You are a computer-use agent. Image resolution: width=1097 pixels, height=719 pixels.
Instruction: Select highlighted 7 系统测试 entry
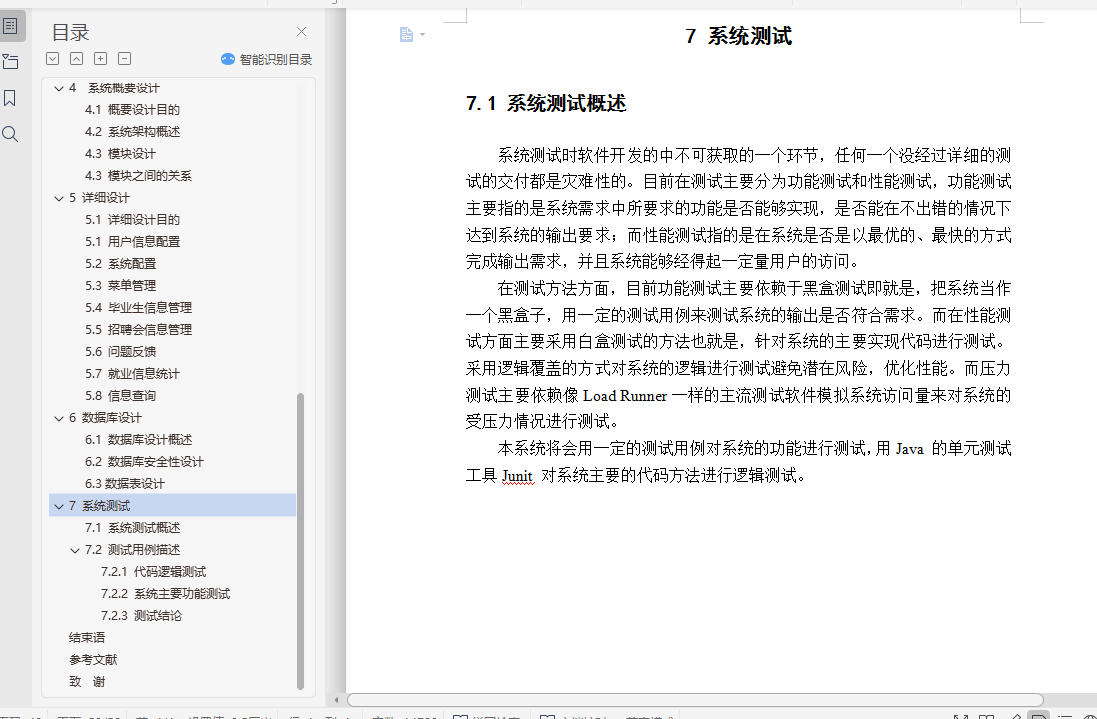(172, 506)
